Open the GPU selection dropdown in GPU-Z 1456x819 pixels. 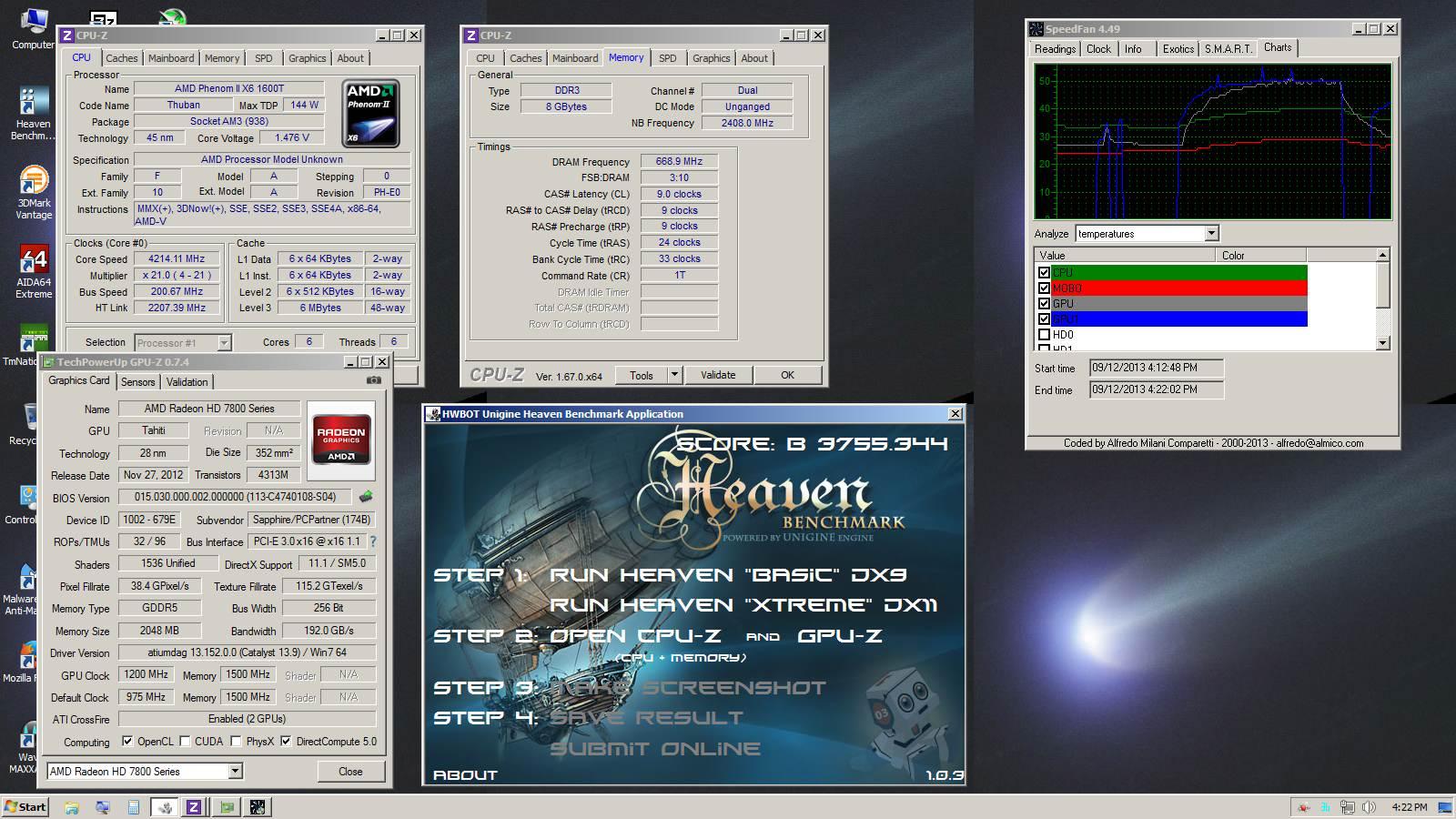click(235, 771)
